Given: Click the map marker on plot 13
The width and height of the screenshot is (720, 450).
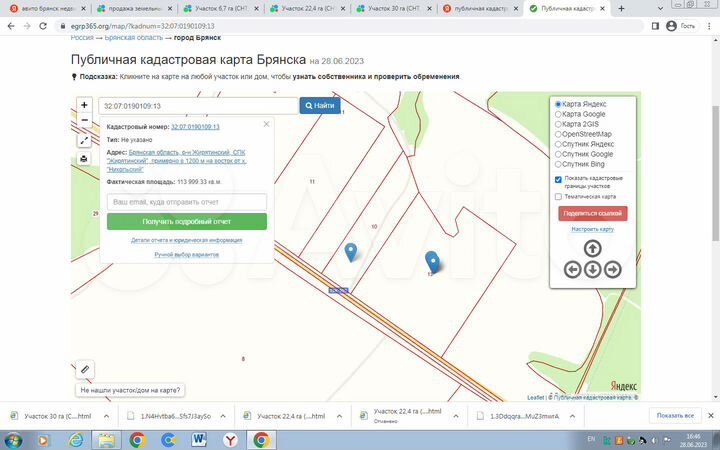Looking at the screenshot, I should click(x=432, y=262).
